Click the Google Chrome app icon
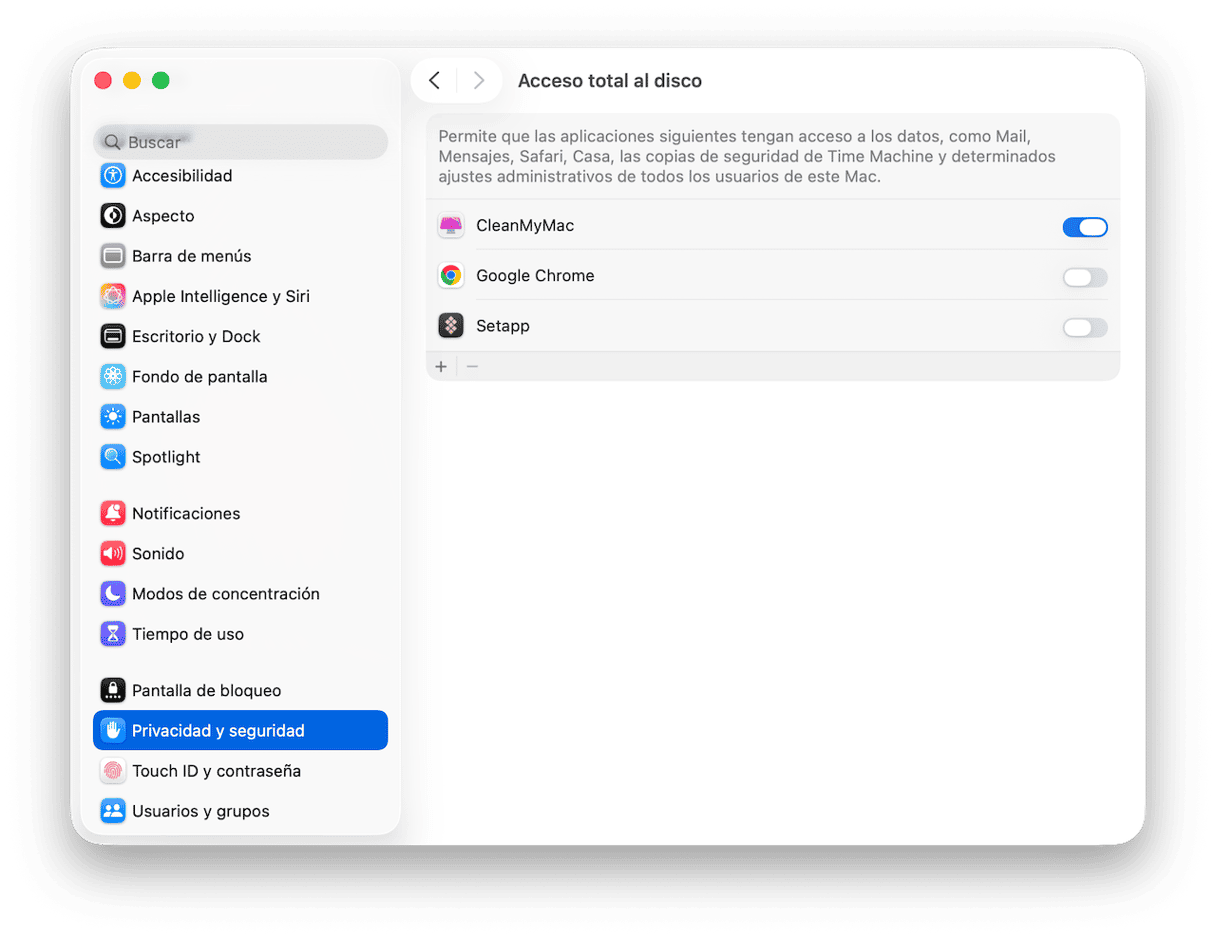 coord(451,276)
